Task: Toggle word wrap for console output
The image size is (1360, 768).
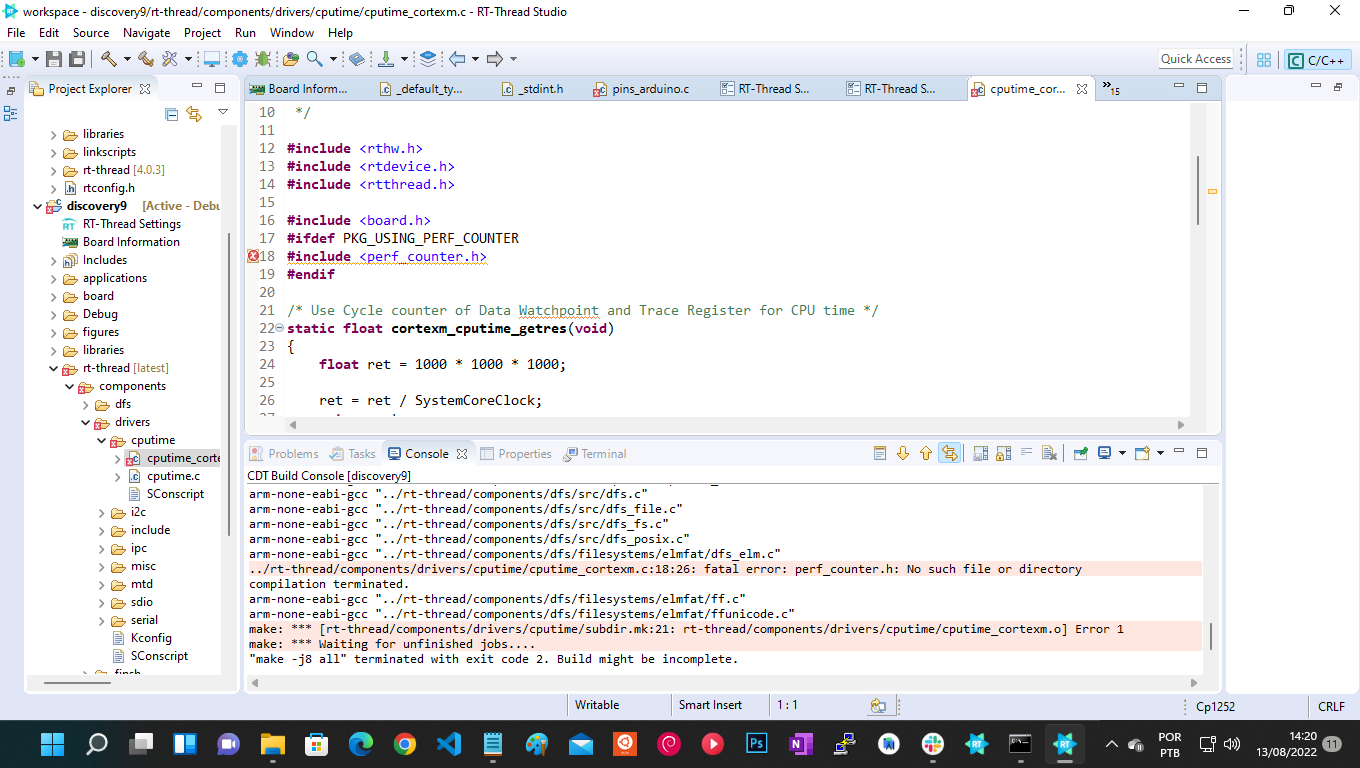Action: point(1026,452)
